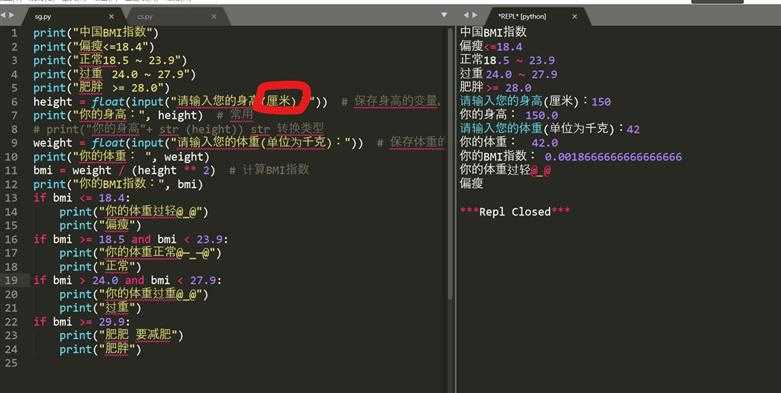
Task: Click code line print("正常18.5 ~ 23.9")
Action: (110, 60)
